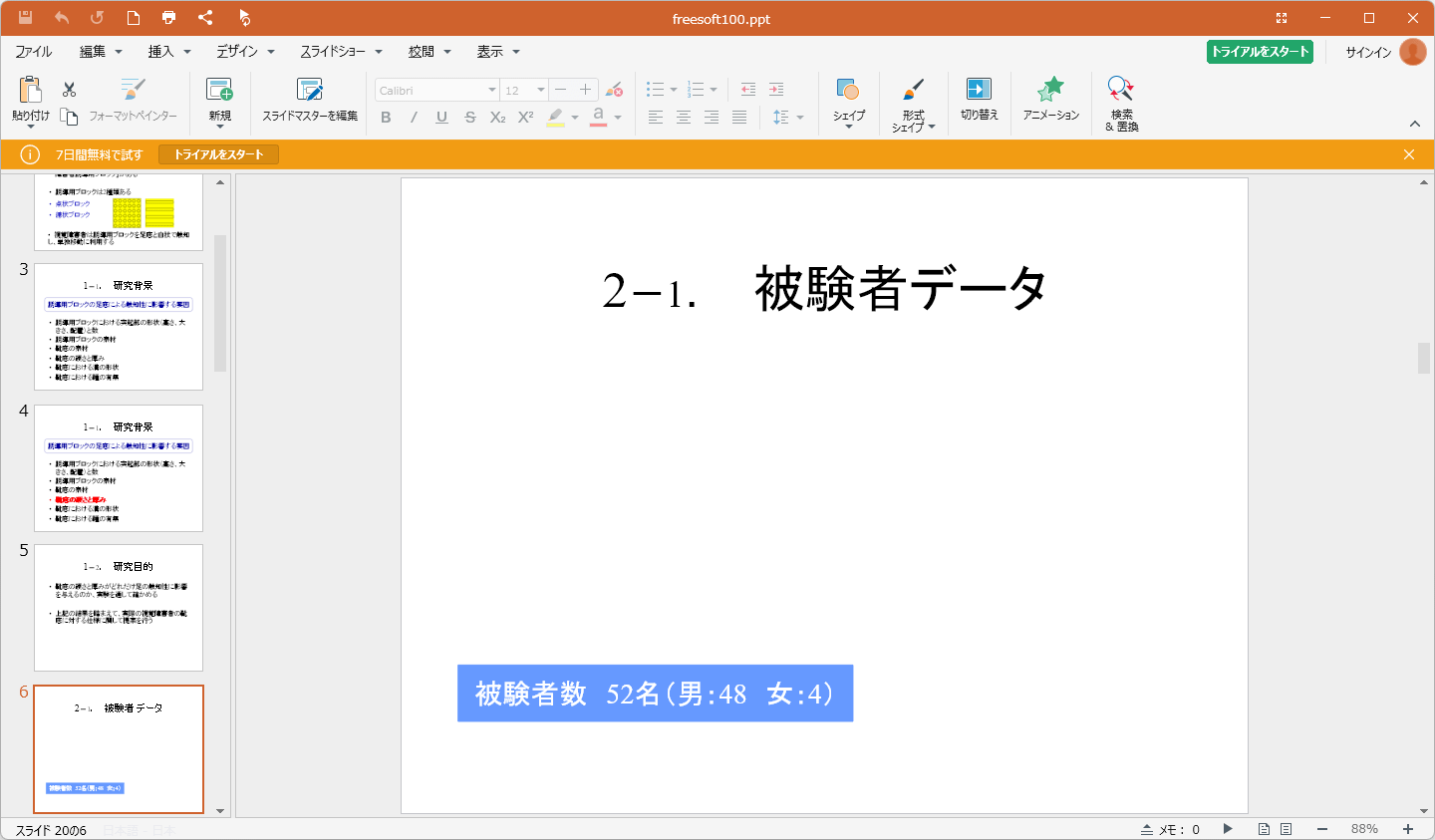Click the decrease indent icon
Viewport: 1435px width, 840px height.
[x=748, y=90]
